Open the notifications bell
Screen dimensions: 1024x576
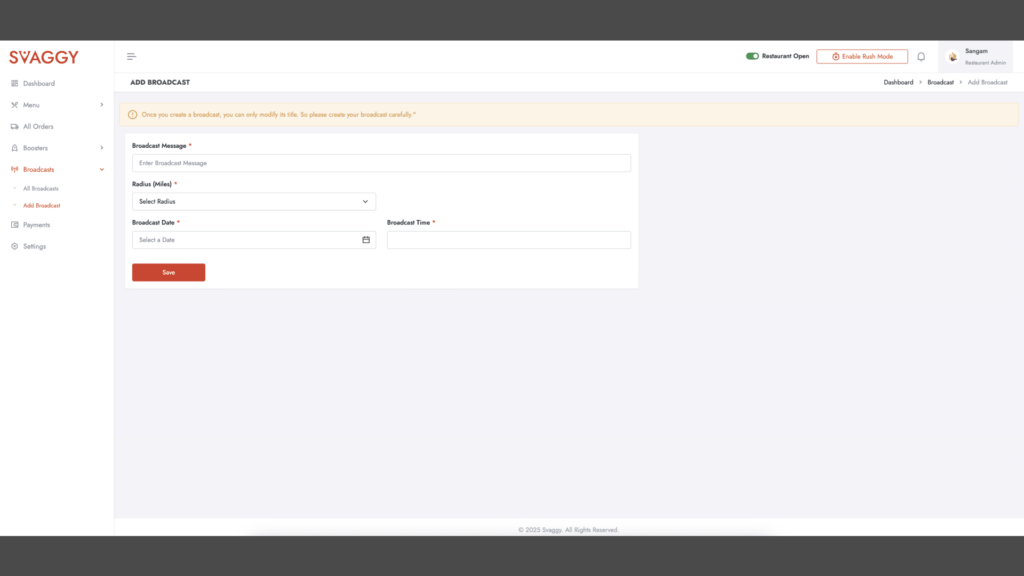(921, 57)
